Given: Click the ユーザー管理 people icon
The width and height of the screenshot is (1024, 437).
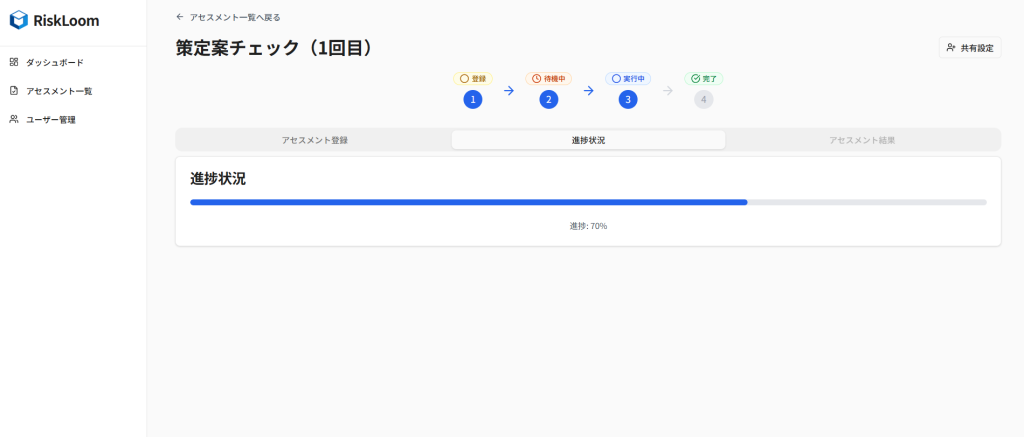Looking at the screenshot, I should tap(14, 119).
